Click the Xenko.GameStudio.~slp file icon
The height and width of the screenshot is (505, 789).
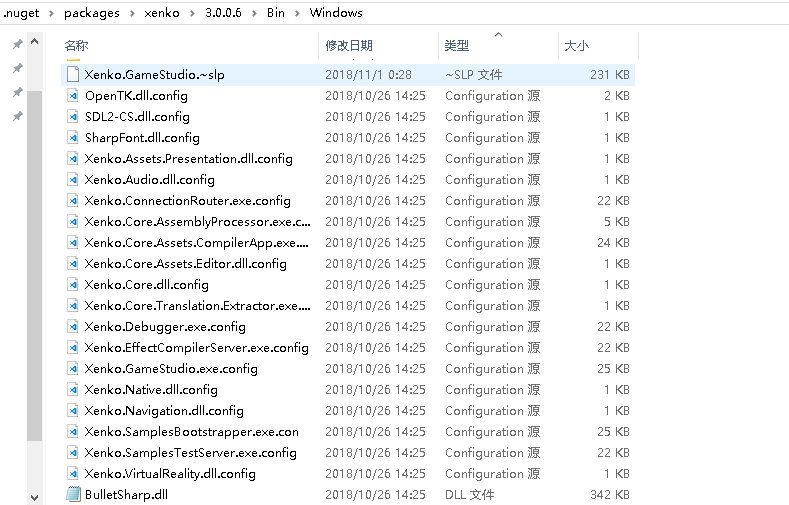point(73,74)
